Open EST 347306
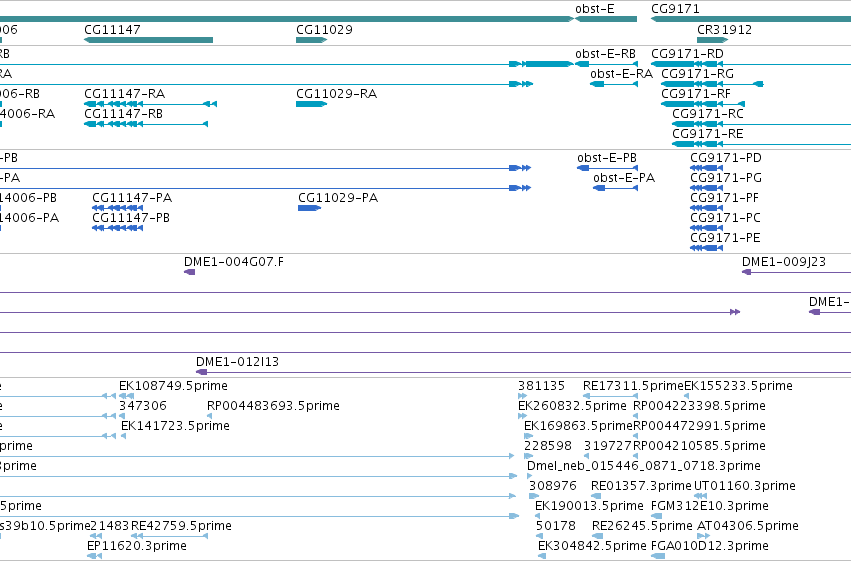851x561 pixels. click(x=143, y=406)
